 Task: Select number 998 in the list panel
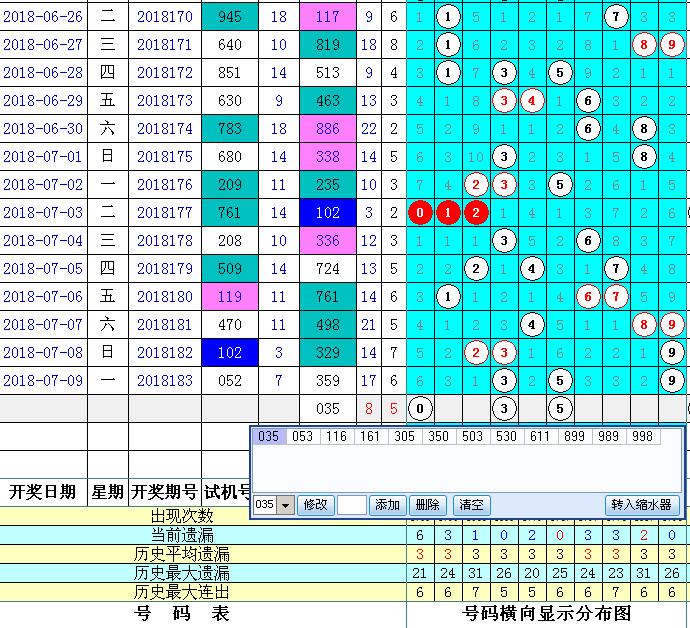[642, 437]
